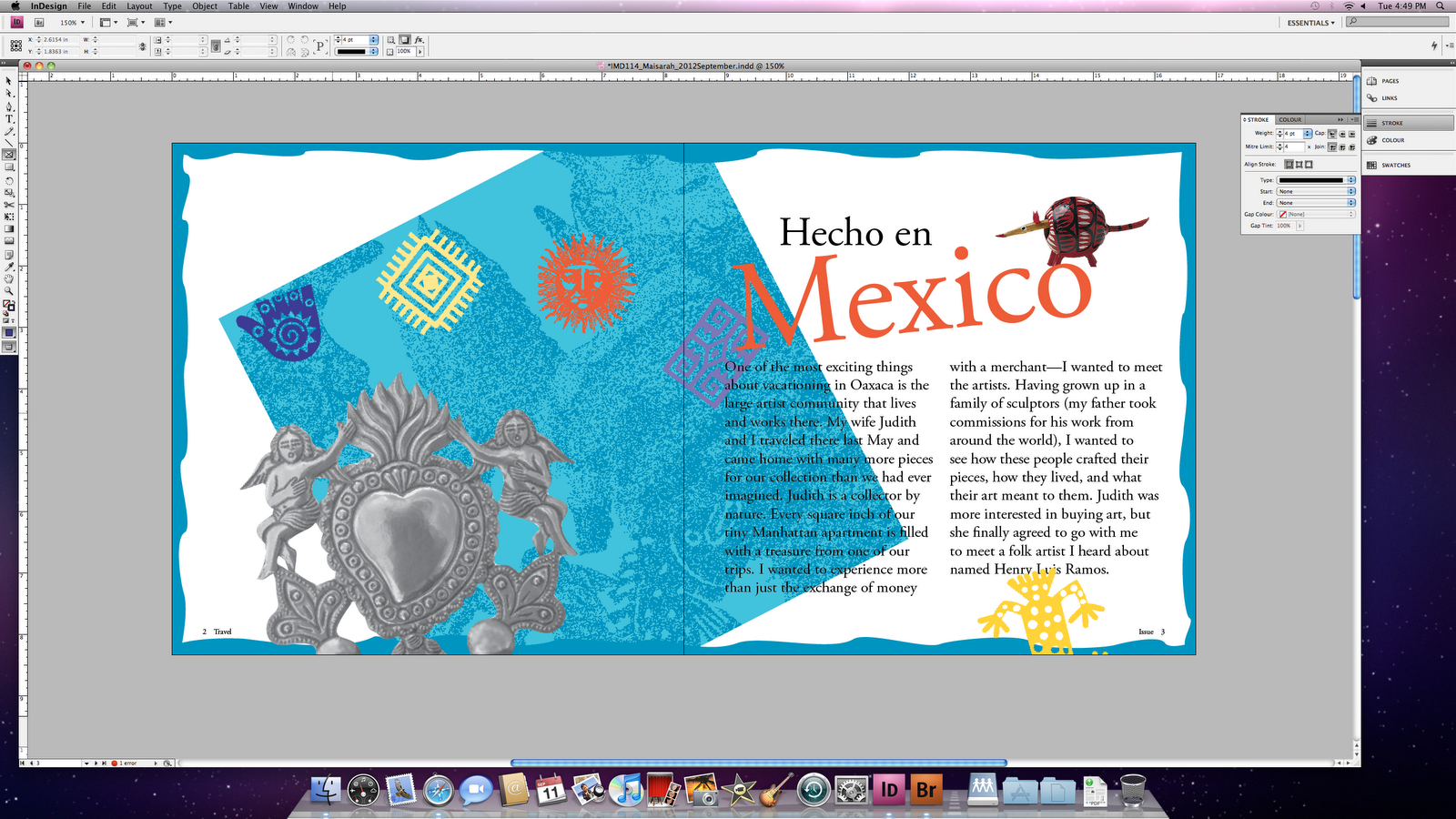
Task: Set bevel join in Stroke panel
Action: (1351, 147)
